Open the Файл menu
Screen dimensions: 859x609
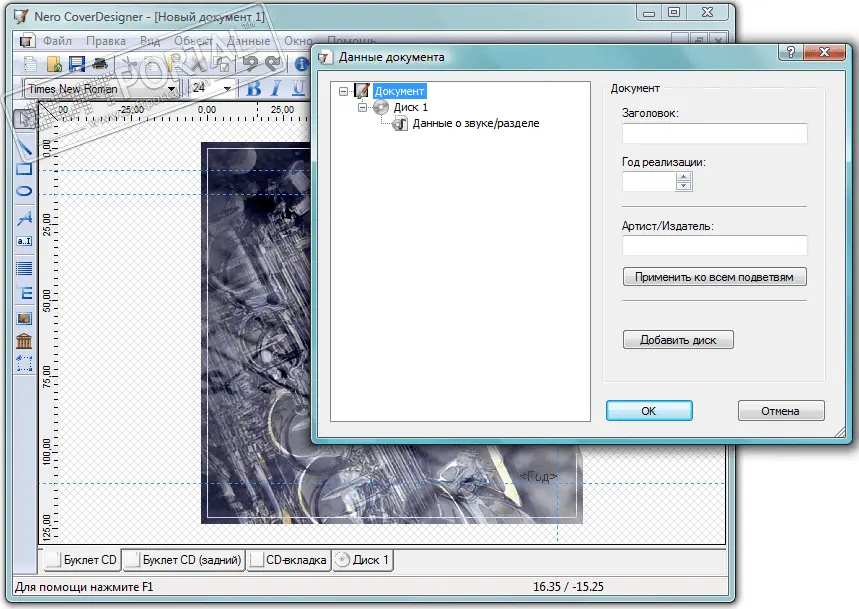[57, 41]
